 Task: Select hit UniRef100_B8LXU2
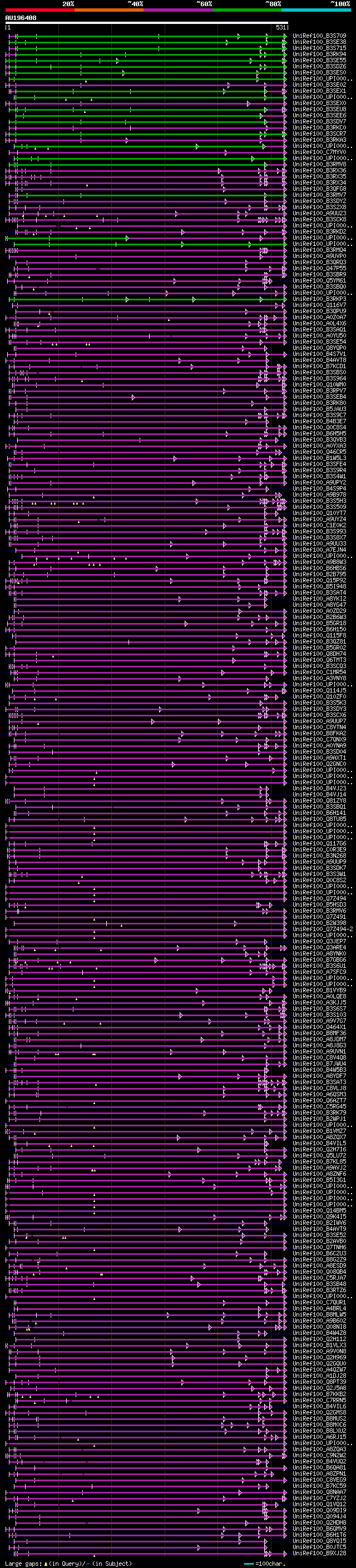coord(319,1431)
